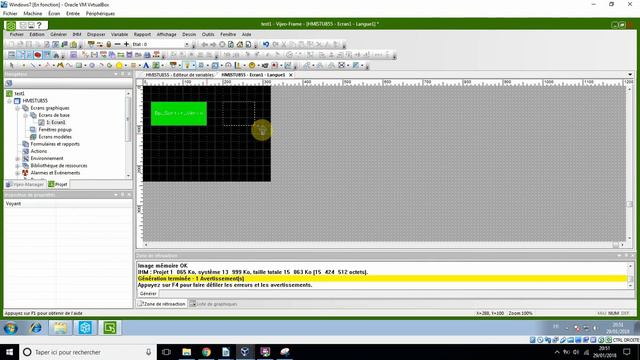Select Fenêtres popup tree item
Screen dimensions: 640x360
(x=55, y=130)
